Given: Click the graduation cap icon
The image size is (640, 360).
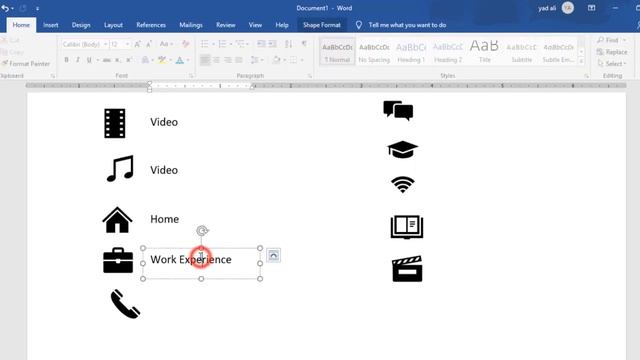Looking at the screenshot, I should pyautogui.click(x=402, y=149).
